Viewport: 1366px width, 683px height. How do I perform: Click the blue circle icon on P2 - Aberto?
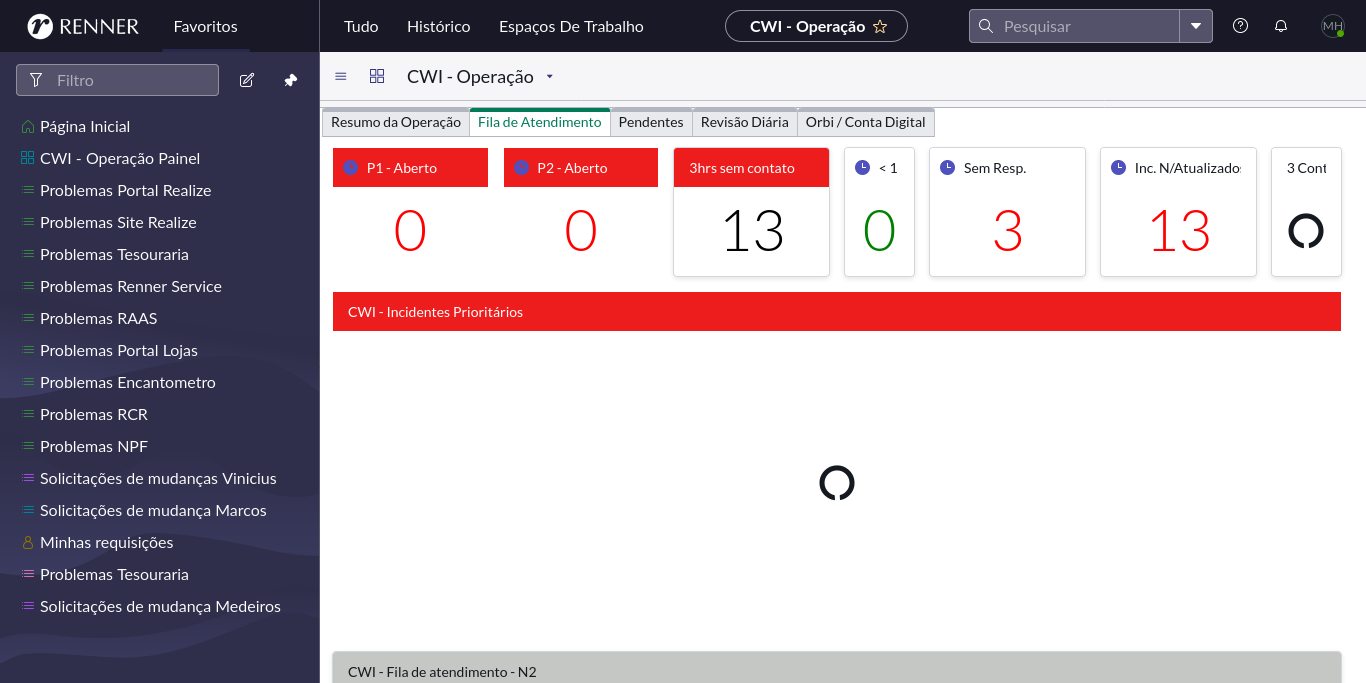point(521,168)
